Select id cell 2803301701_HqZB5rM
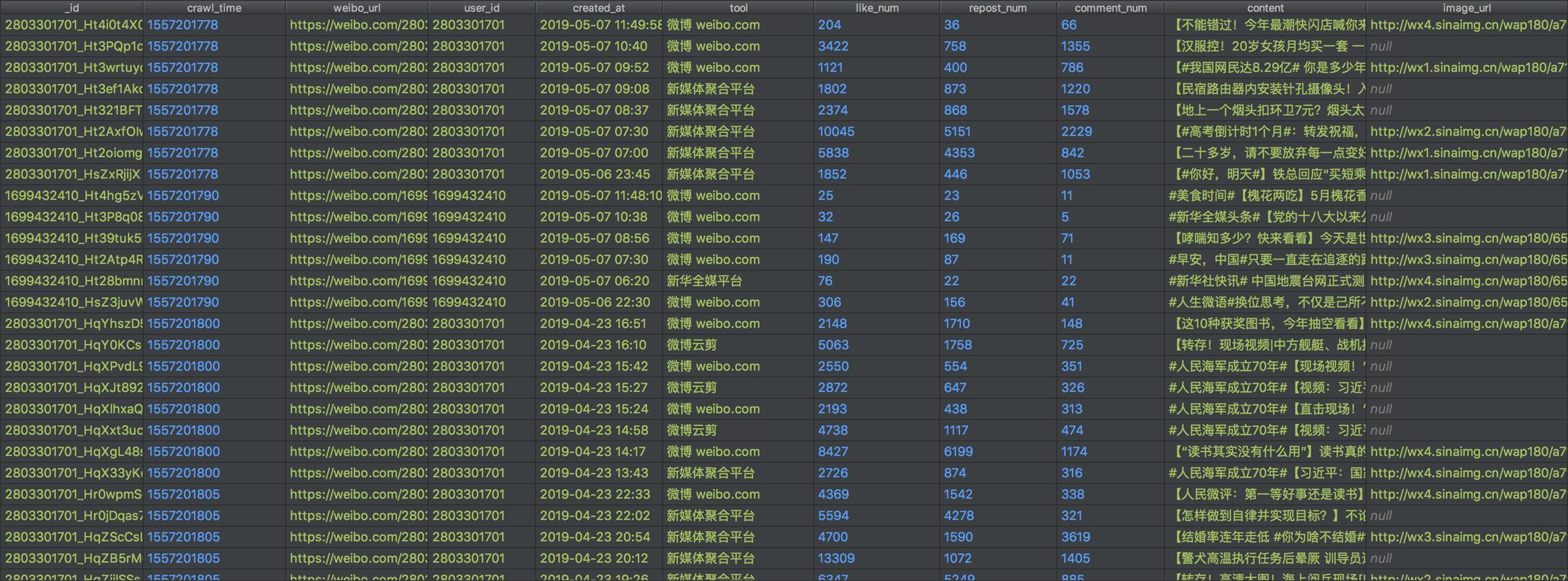 tap(71, 558)
